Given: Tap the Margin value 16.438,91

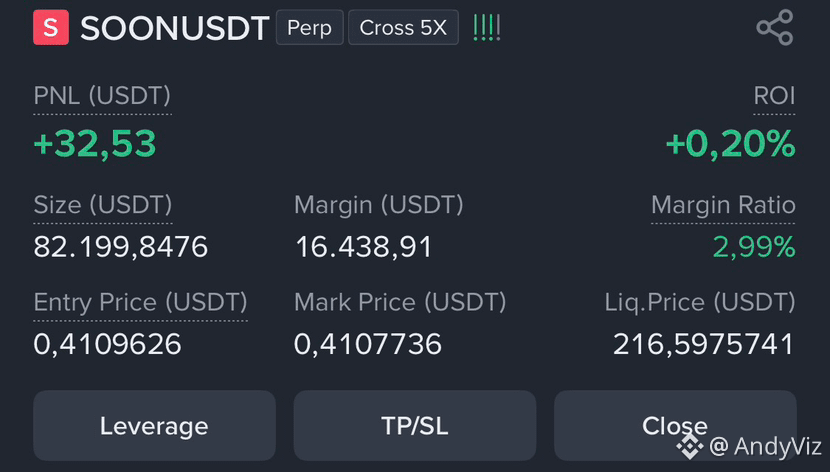Looking at the screenshot, I should point(364,247).
